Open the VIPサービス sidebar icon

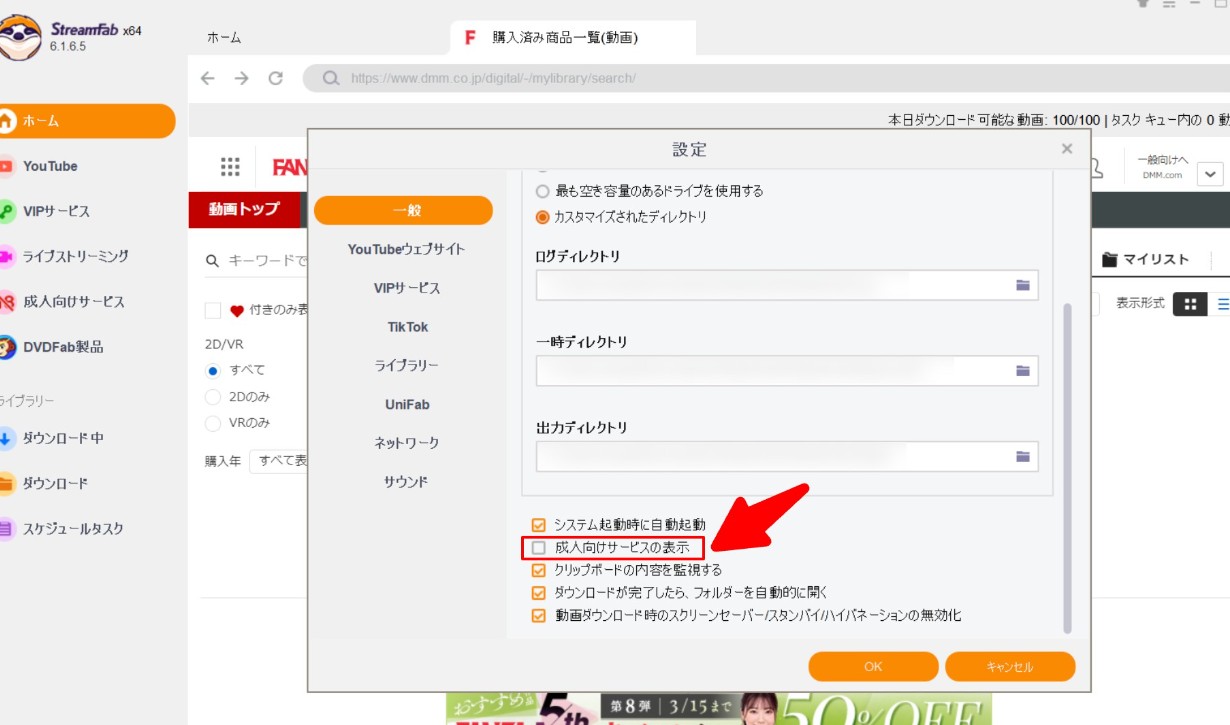point(6,211)
